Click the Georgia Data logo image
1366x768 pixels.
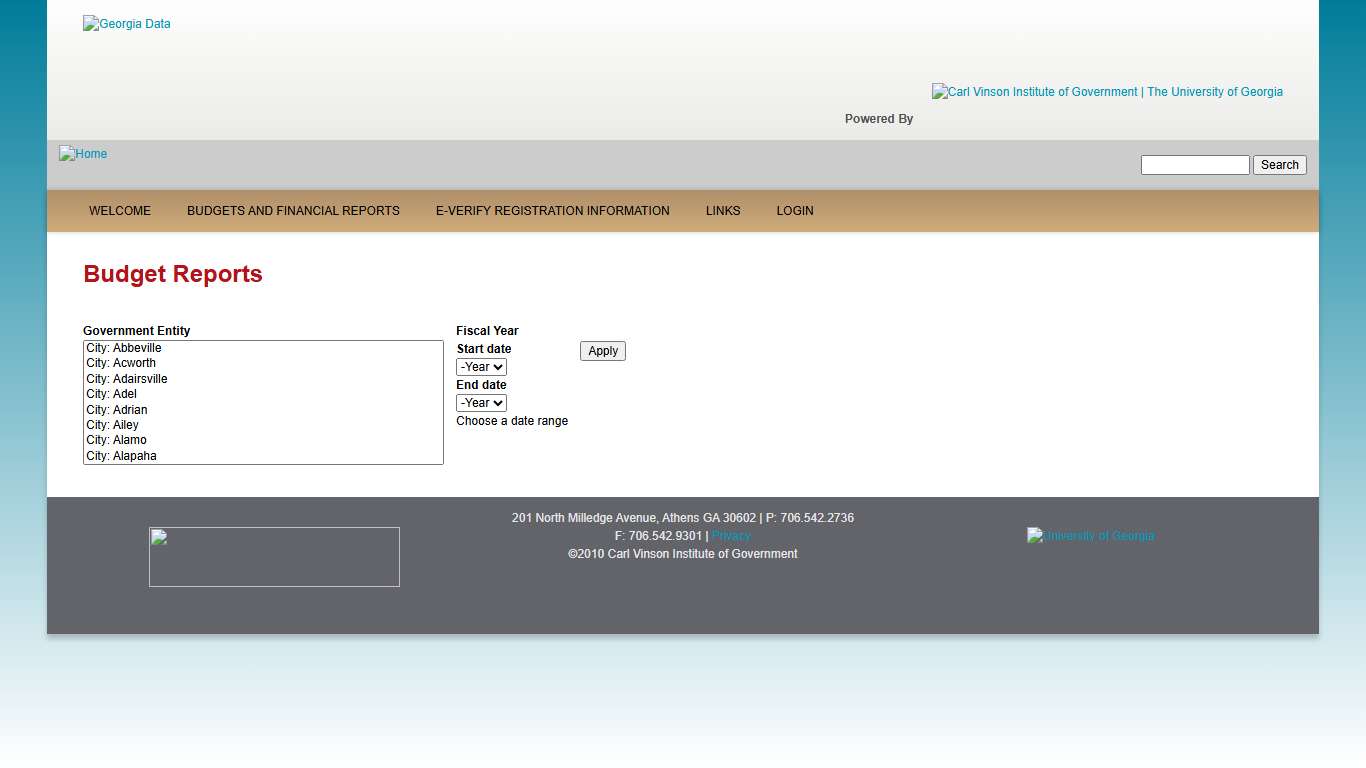tap(127, 24)
